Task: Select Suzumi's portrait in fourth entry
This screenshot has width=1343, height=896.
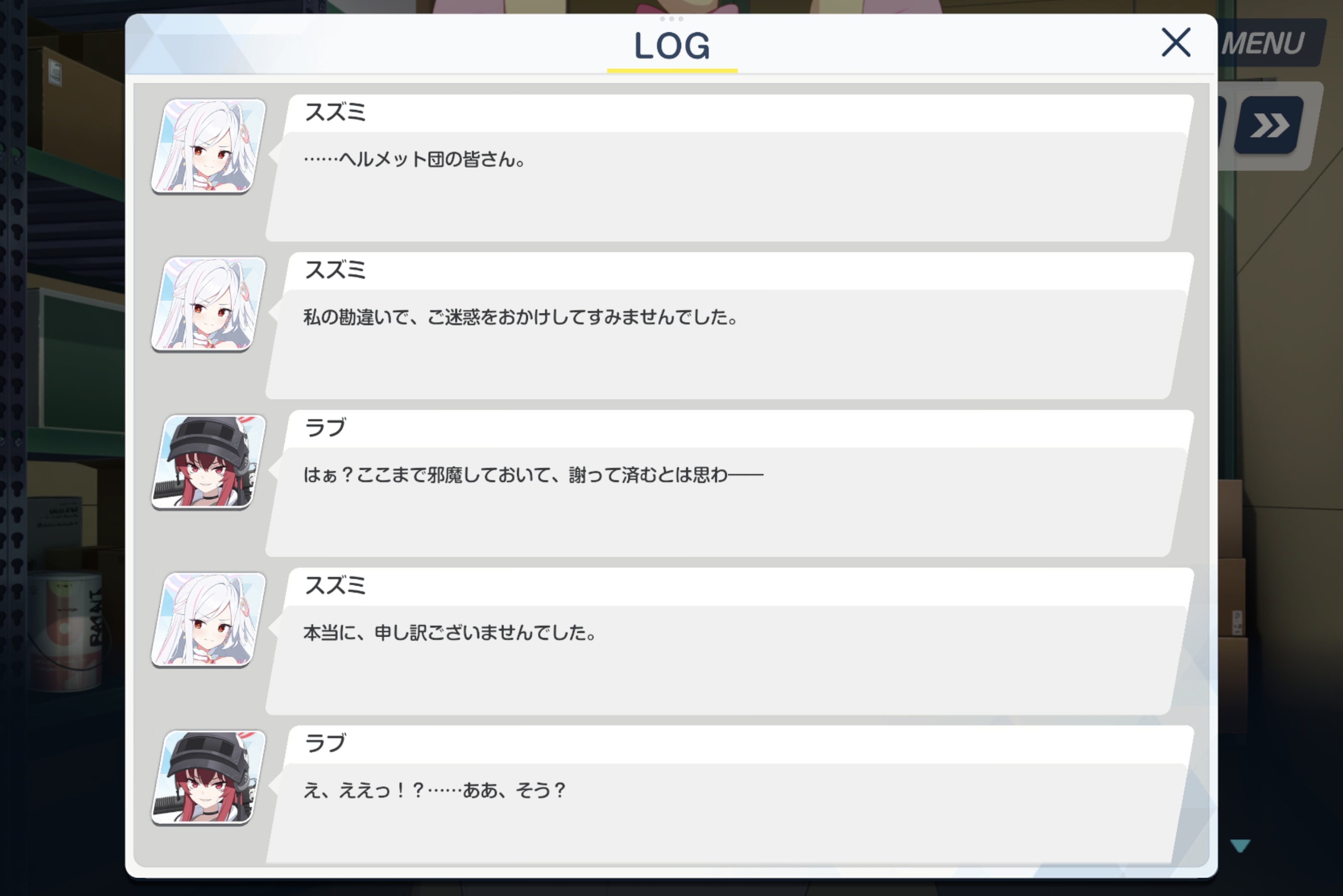Action: (x=209, y=620)
